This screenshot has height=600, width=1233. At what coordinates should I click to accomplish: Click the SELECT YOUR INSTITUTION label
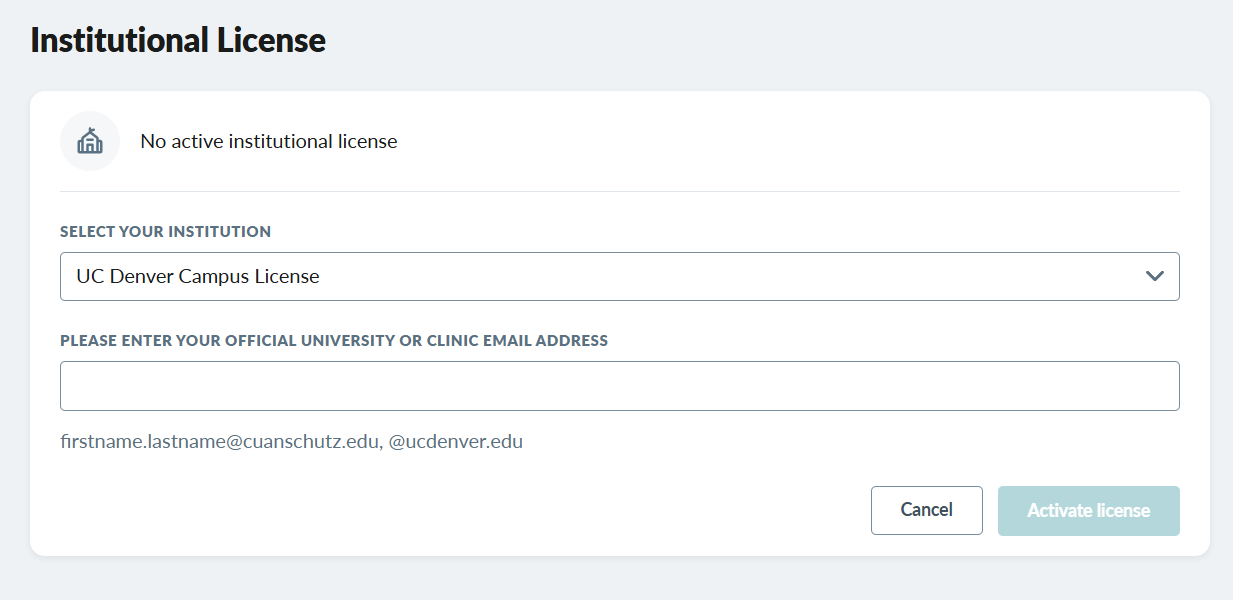click(165, 231)
